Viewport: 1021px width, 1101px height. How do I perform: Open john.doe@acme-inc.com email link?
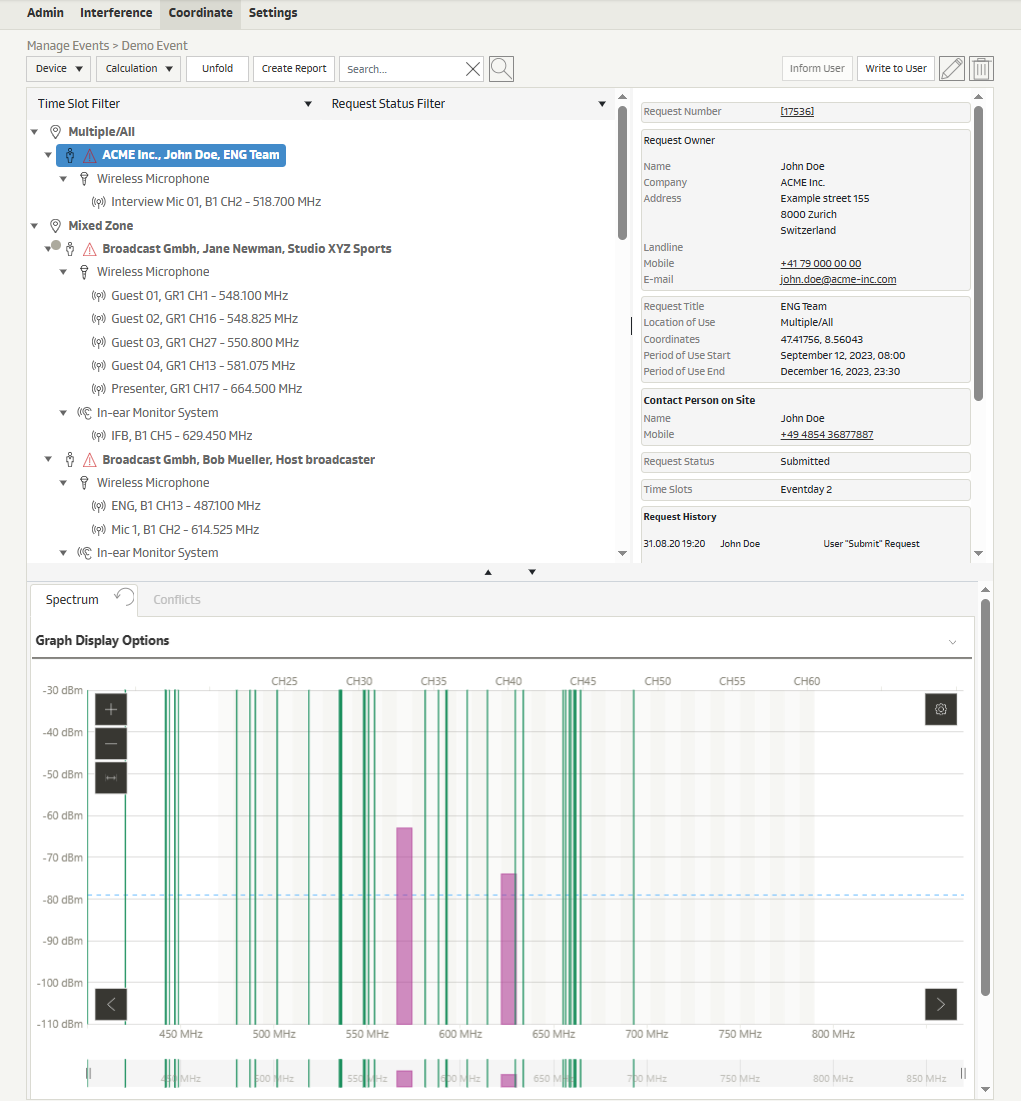point(838,280)
